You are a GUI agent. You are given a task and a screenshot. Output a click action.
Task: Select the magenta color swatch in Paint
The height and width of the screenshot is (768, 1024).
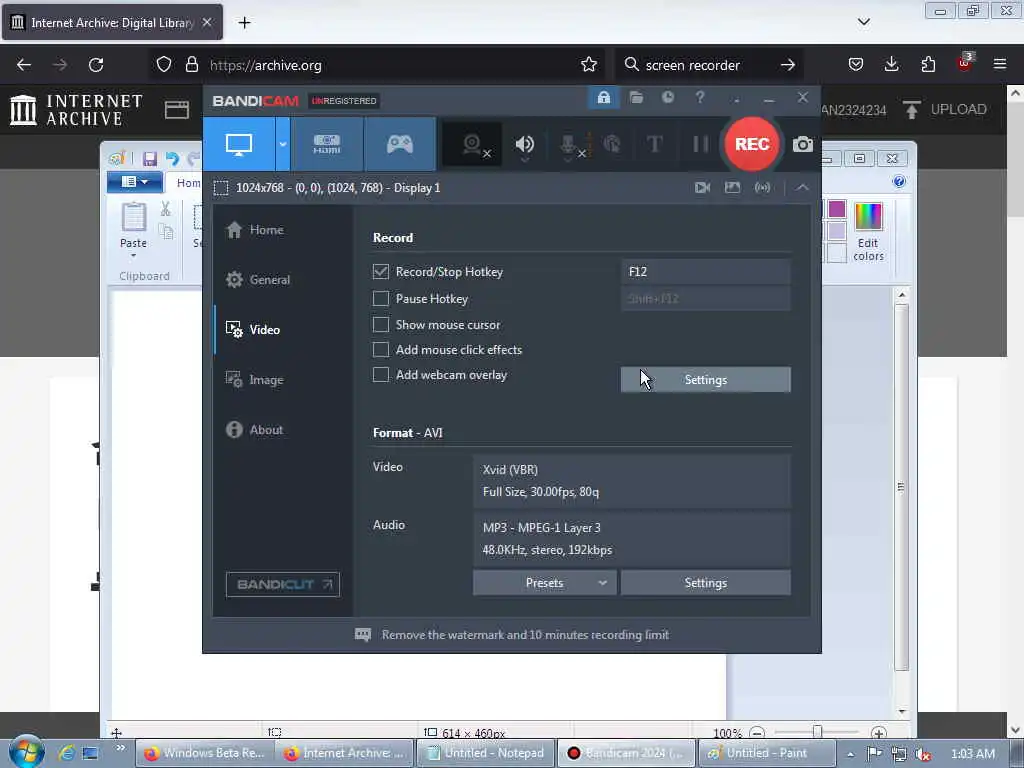(837, 209)
